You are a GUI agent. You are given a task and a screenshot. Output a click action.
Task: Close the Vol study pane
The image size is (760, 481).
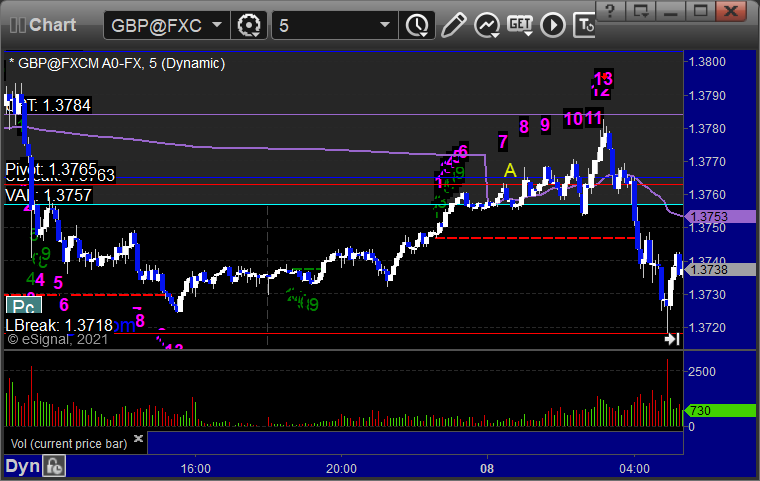coord(139,438)
